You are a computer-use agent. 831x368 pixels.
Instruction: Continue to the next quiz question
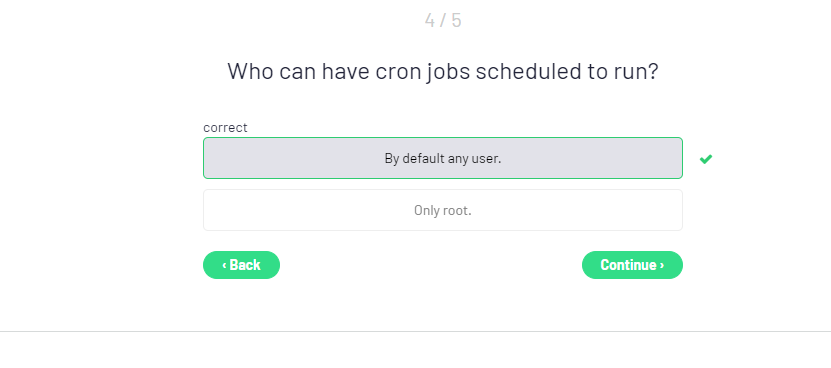click(x=632, y=265)
